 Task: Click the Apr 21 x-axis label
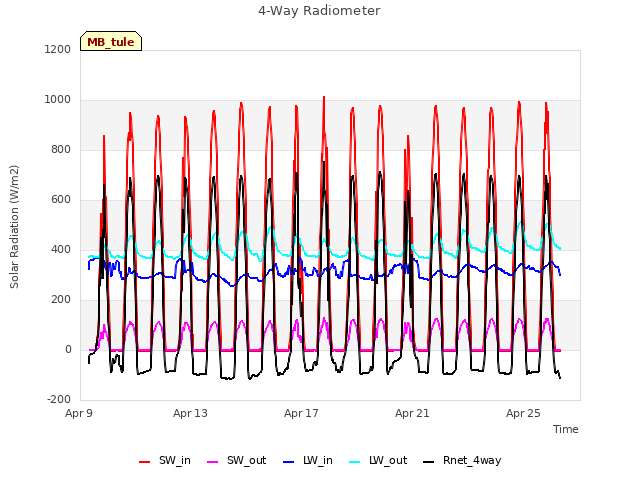412,413
